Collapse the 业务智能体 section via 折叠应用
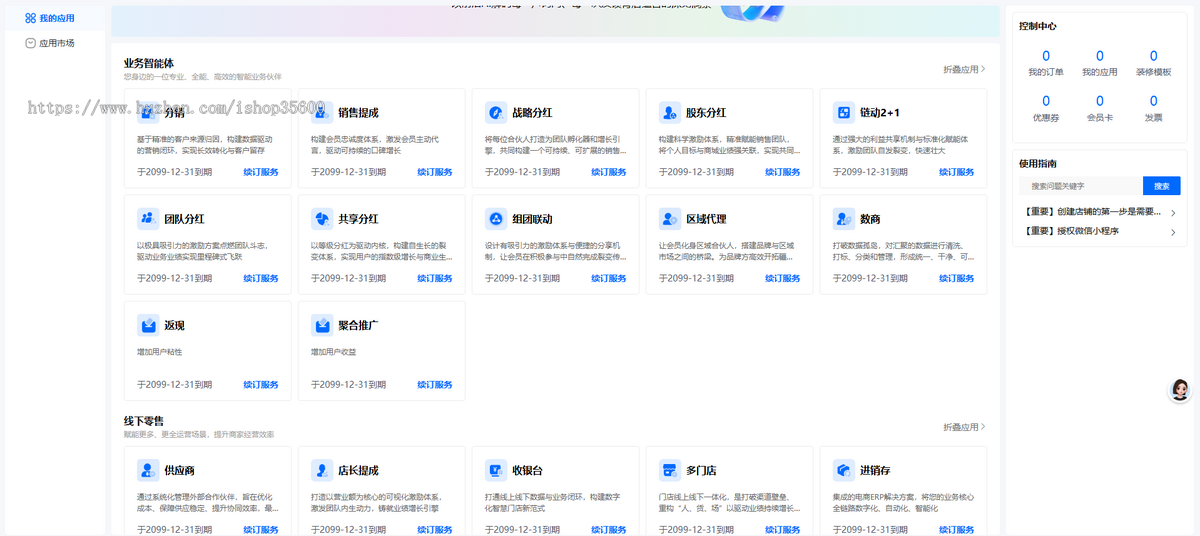 pos(964,69)
